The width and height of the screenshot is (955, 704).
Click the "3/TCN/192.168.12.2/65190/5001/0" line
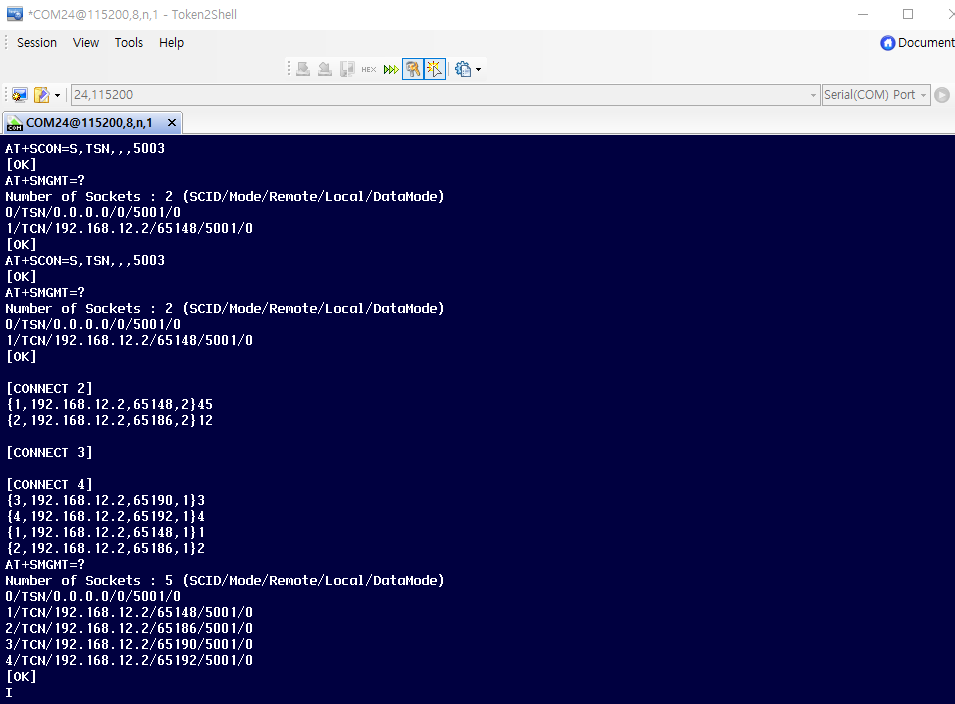click(x=129, y=644)
